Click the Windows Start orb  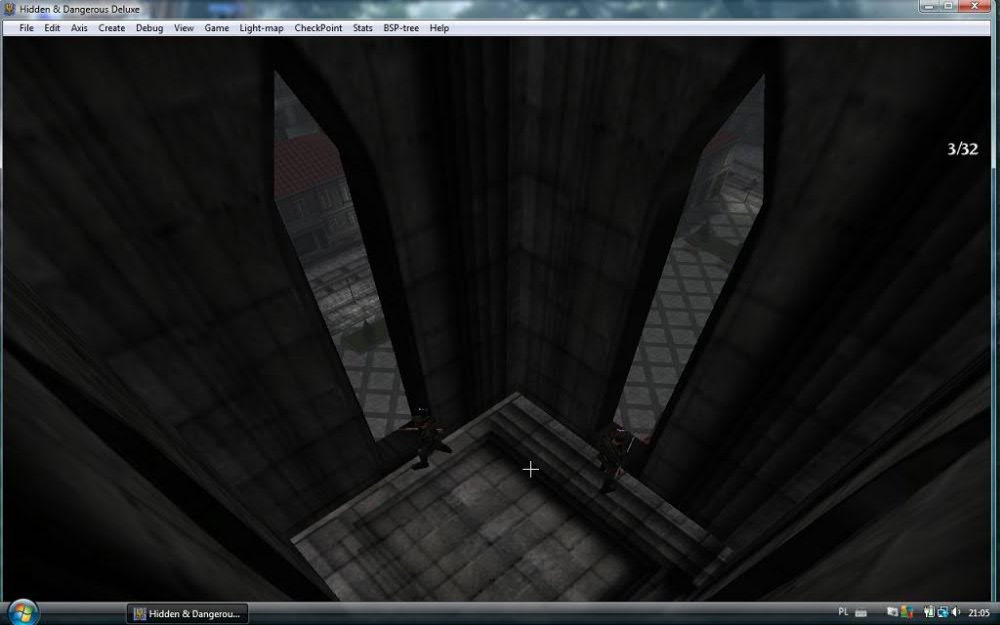tap(22, 613)
